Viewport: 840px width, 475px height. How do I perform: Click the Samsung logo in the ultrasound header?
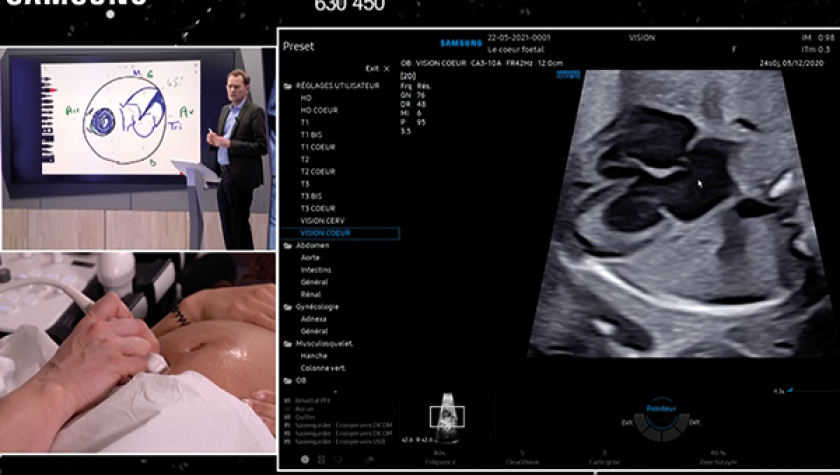click(461, 43)
